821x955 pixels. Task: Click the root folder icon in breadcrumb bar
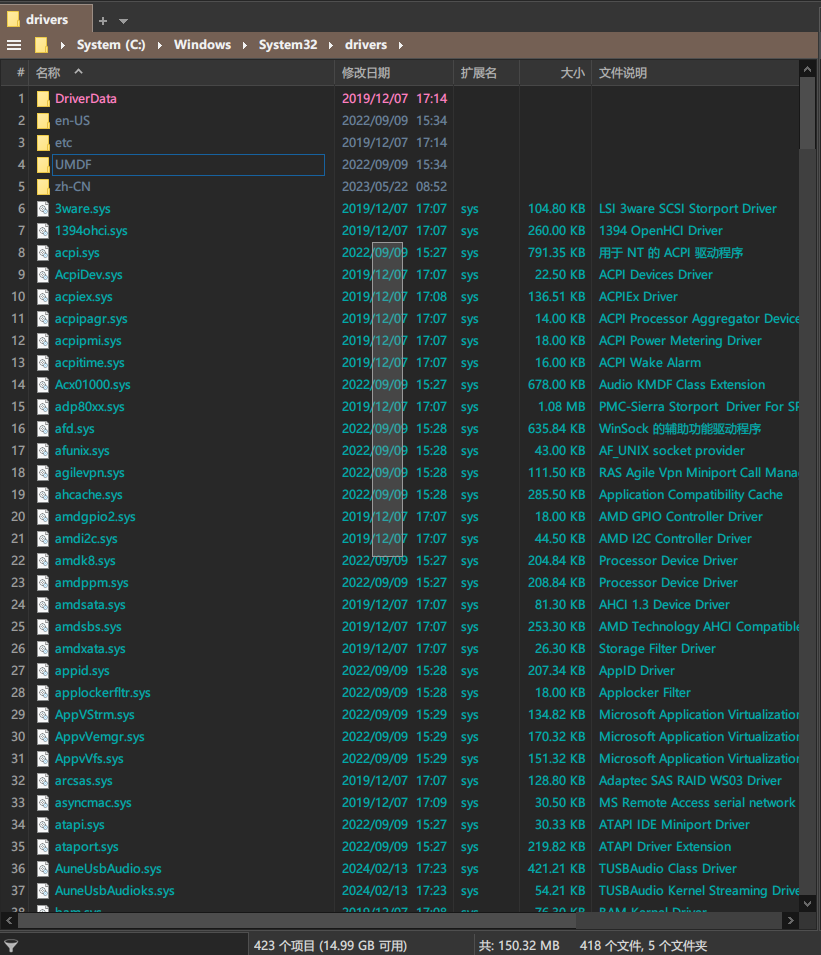coord(41,45)
